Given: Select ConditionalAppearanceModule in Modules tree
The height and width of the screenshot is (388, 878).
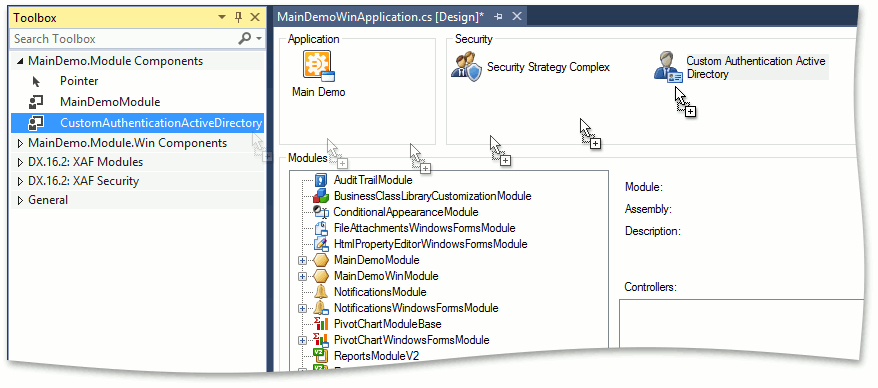Looking at the screenshot, I should (406, 212).
